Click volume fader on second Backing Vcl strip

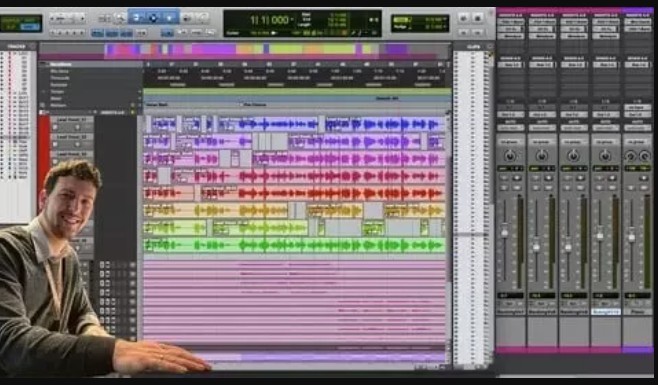[x=536, y=246]
